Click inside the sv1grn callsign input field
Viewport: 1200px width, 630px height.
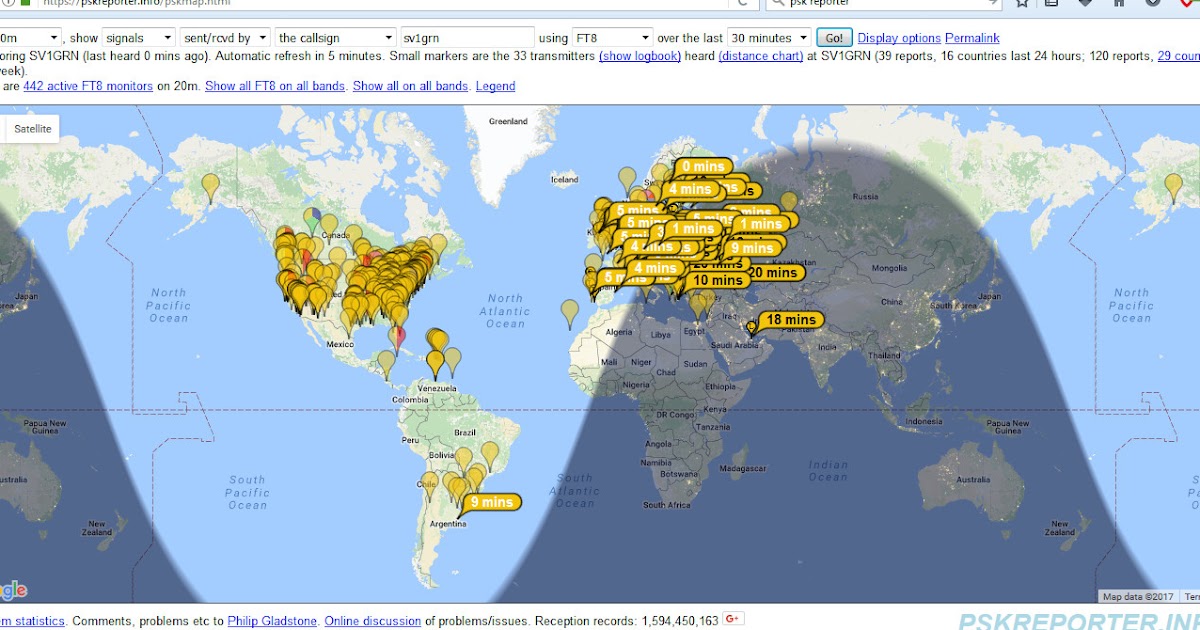465,36
